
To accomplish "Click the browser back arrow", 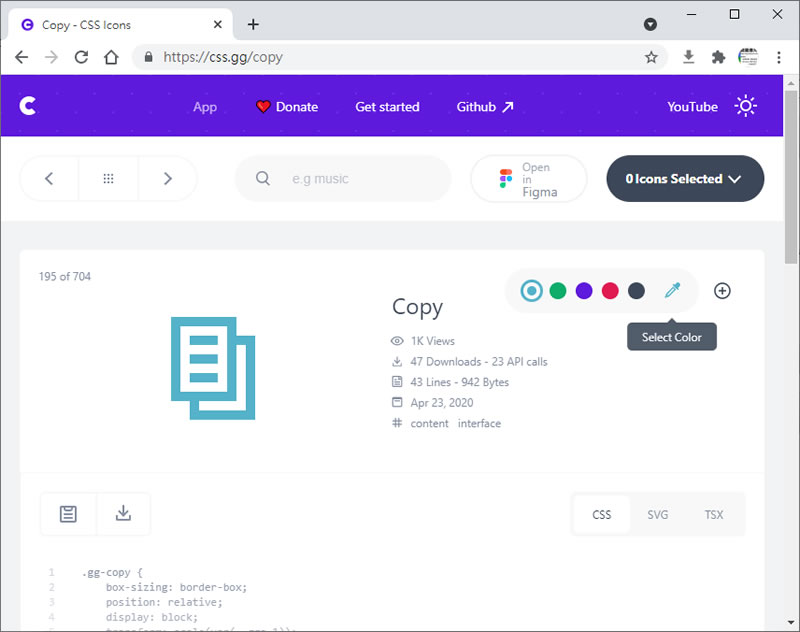I will click(21, 57).
